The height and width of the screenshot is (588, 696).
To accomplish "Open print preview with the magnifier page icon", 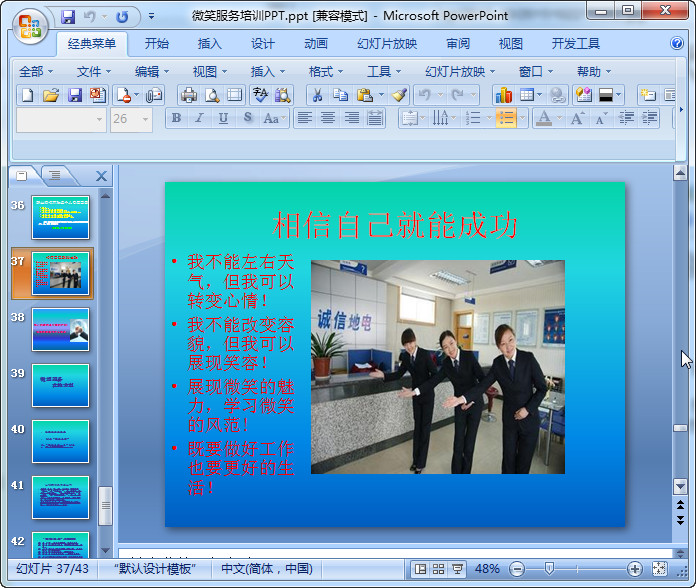I will tap(212, 95).
